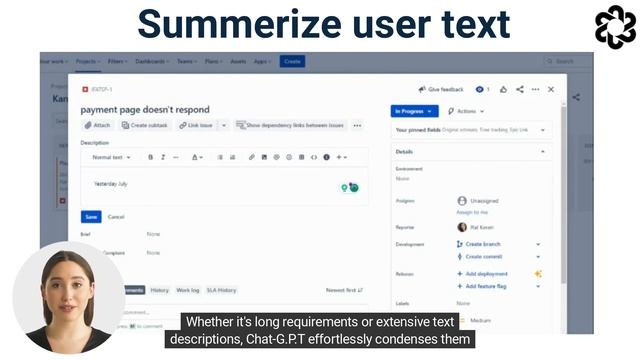640x360 pixels.
Task: Click the sparkle icon next to Add deployment
Action: coord(538,274)
